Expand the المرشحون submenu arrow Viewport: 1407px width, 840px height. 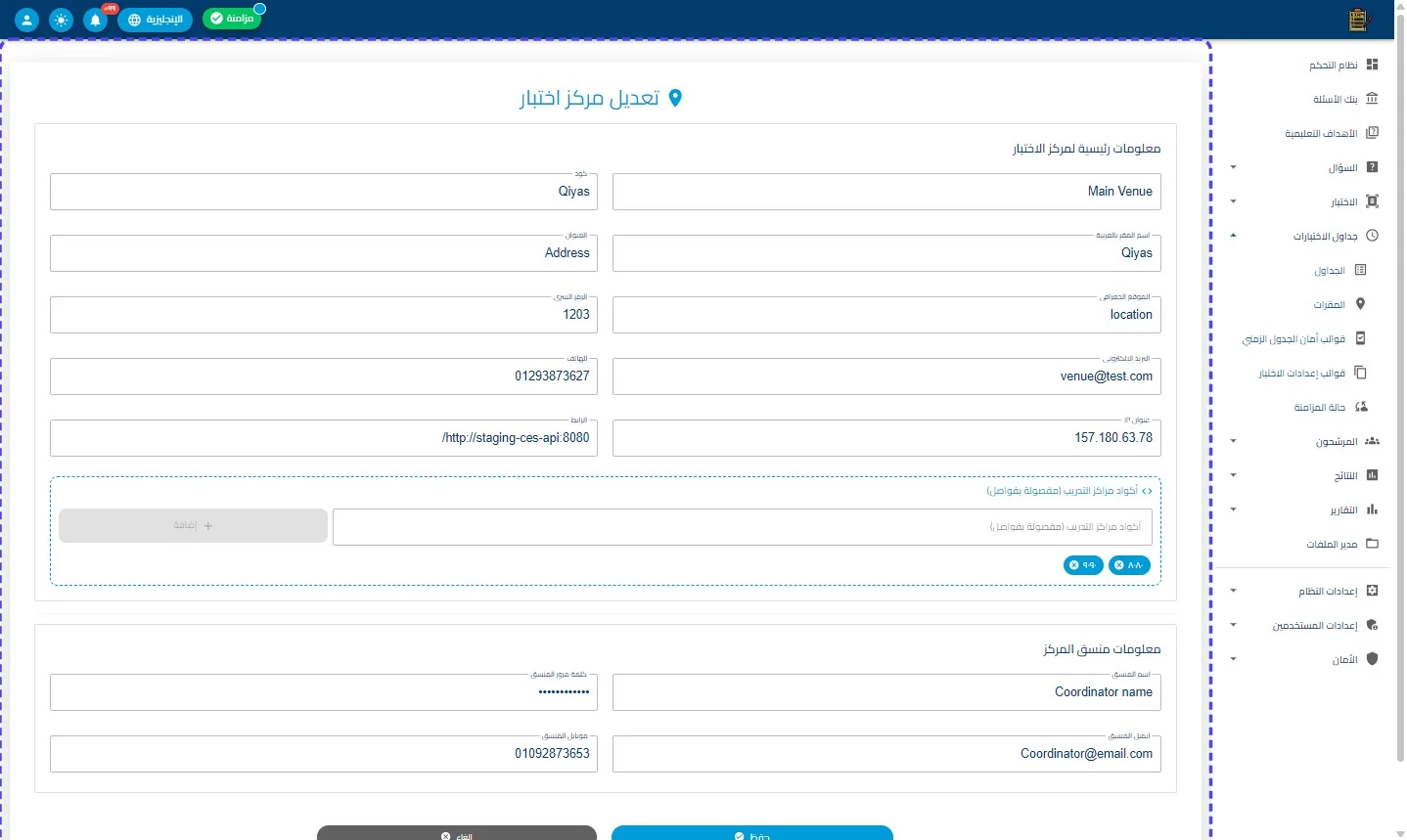pyautogui.click(x=1233, y=441)
